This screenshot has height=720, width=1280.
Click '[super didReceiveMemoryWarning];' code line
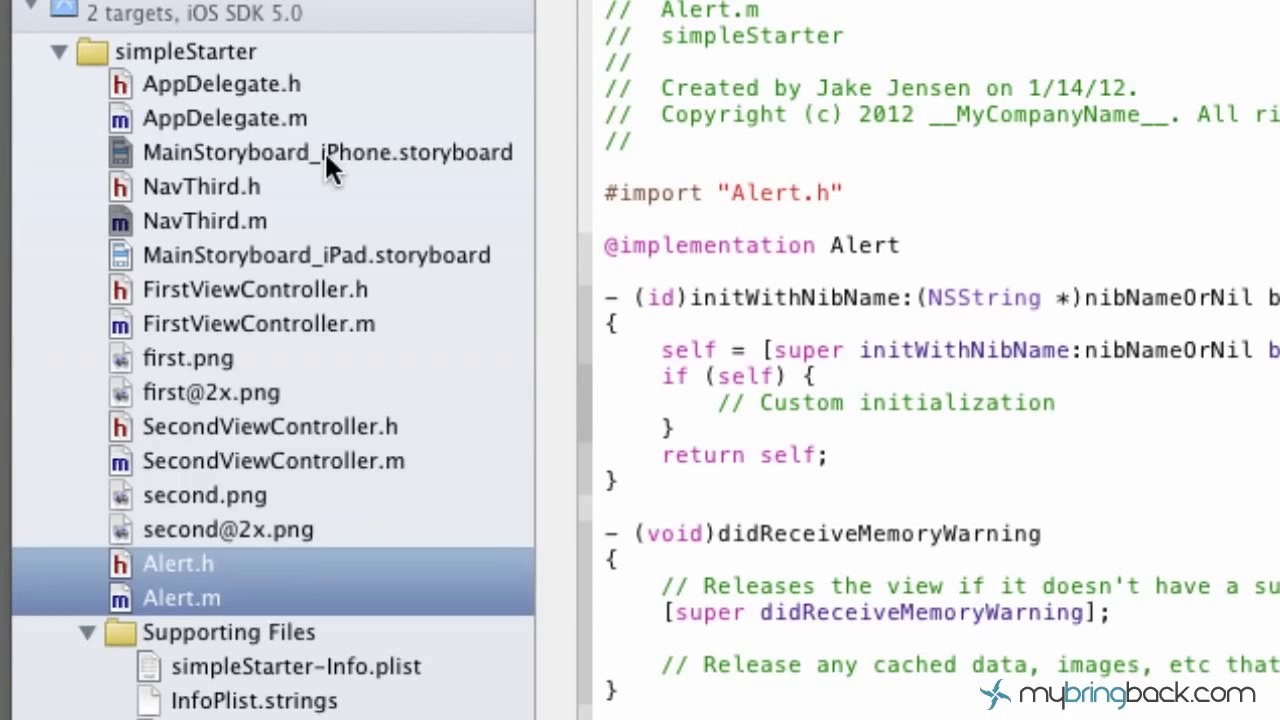[x=886, y=613]
